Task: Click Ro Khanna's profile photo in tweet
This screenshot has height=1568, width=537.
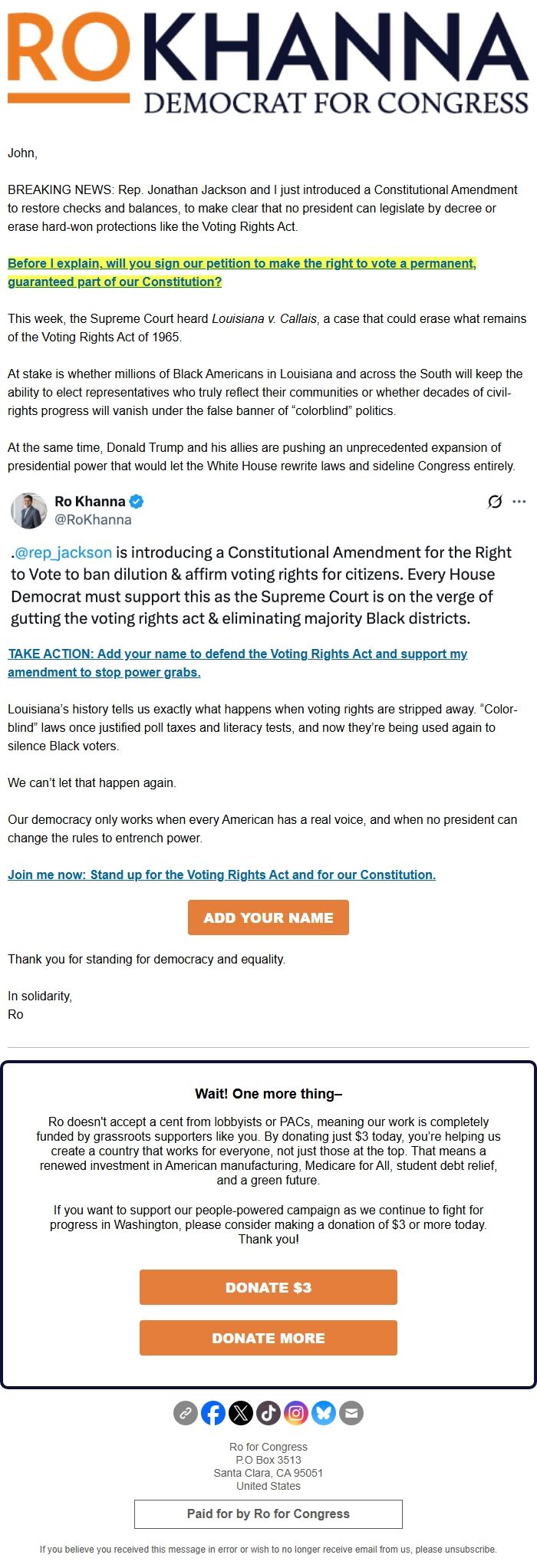Action: pos(29,510)
